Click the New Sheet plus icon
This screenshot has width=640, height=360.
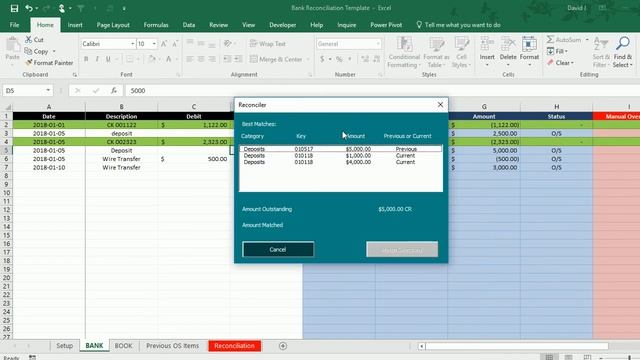283,346
